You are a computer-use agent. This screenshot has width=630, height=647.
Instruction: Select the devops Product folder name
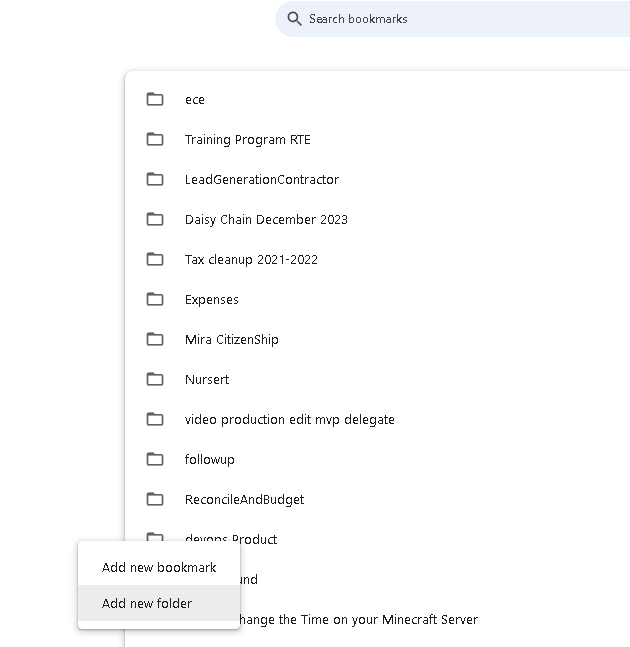[x=231, y=538]
